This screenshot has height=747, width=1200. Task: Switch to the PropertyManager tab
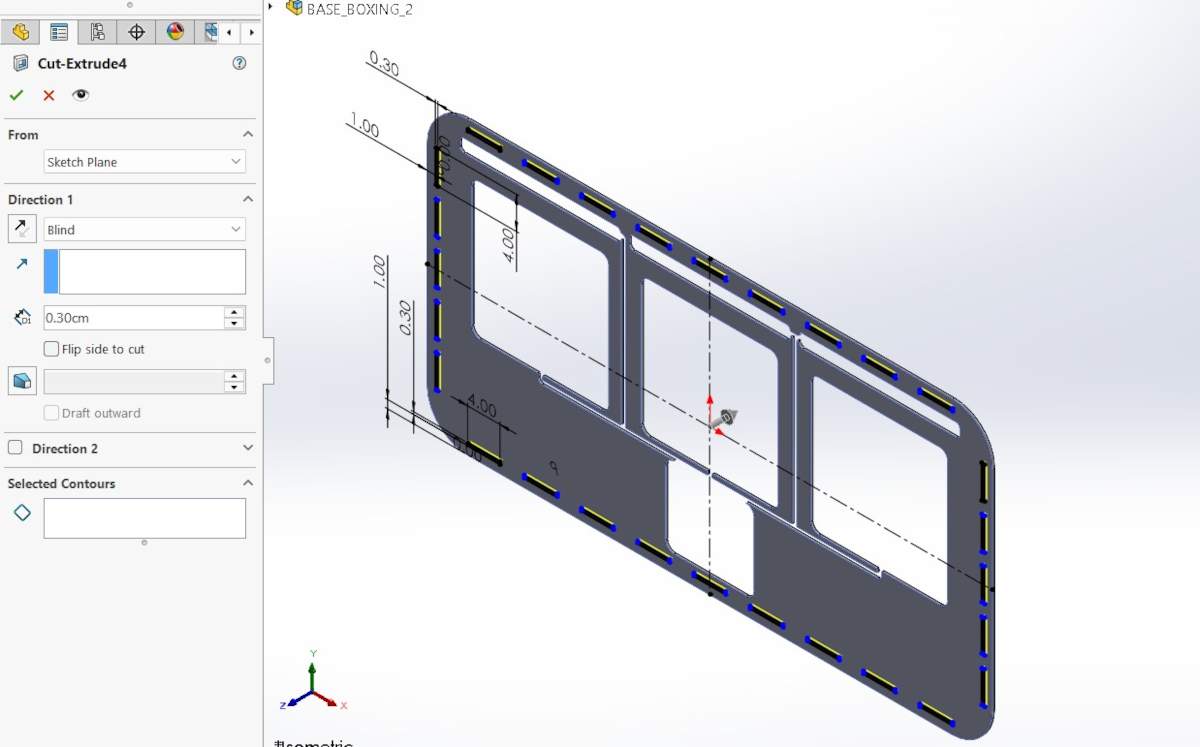59,32
